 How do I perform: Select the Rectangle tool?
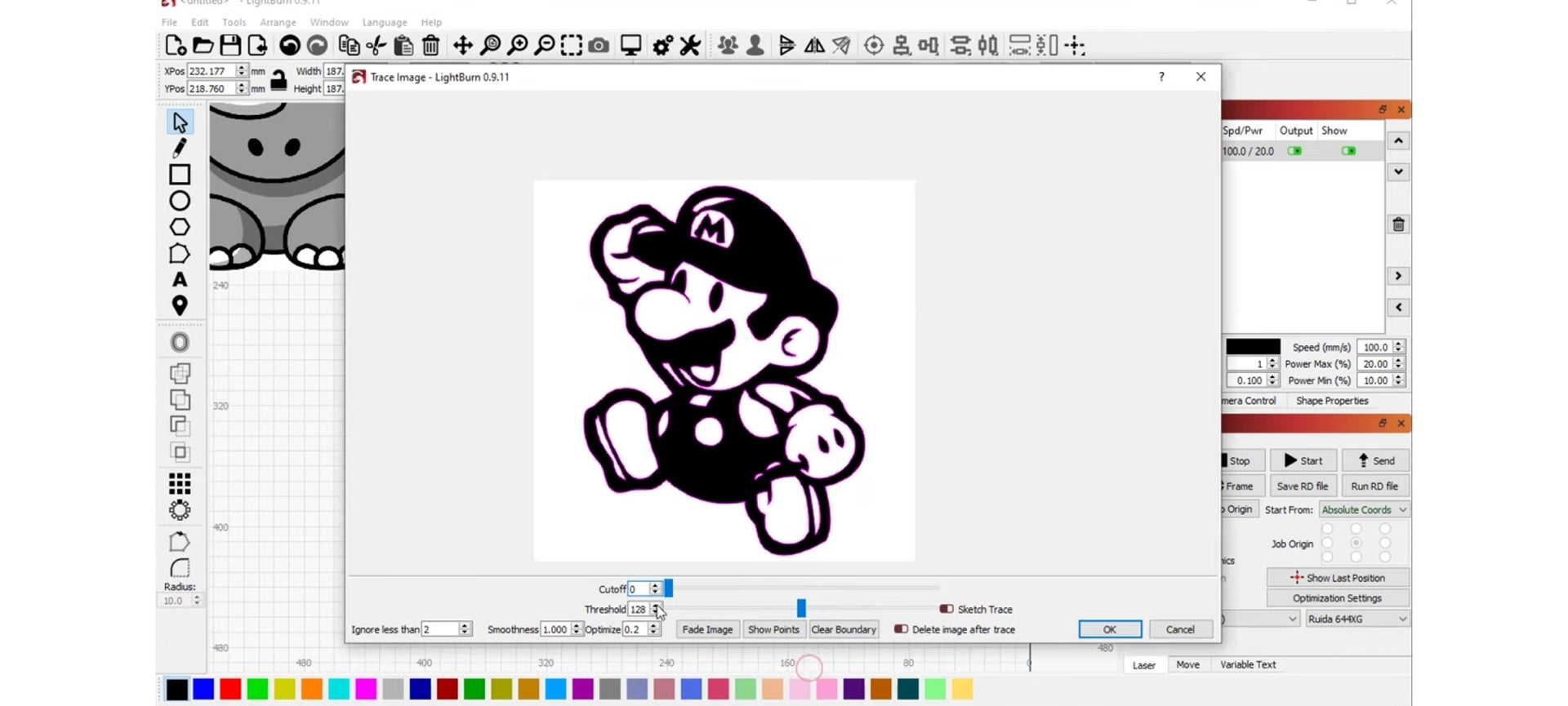[180, 175]
